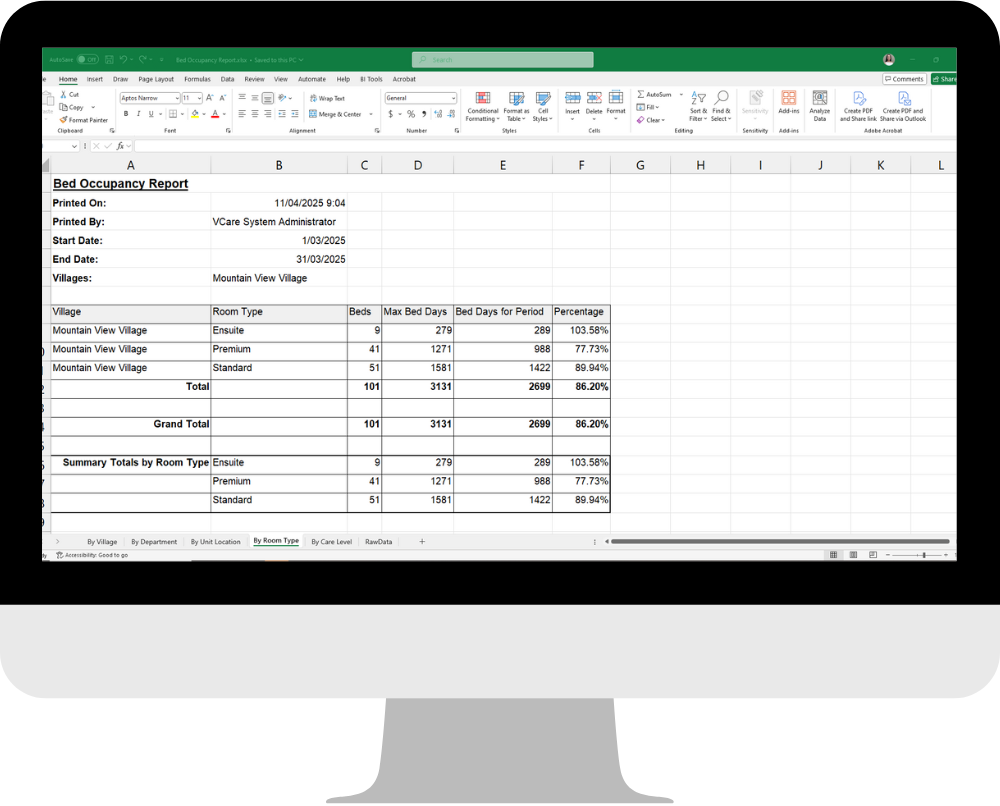Click the yellow Fill Color swatch
1000x806 pixels.
click(195, 114)
